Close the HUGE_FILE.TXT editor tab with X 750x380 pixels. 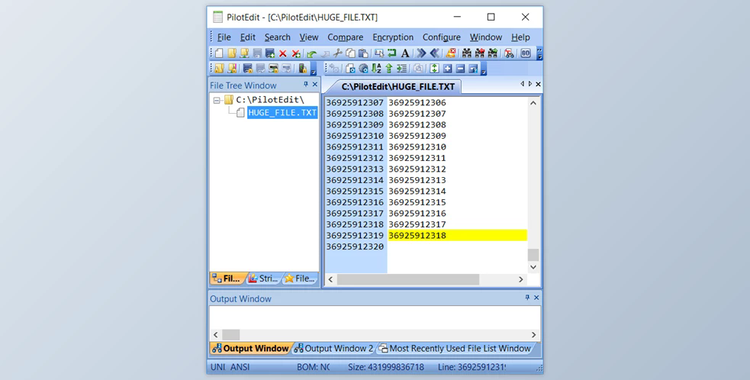click(x=538, y=84)
